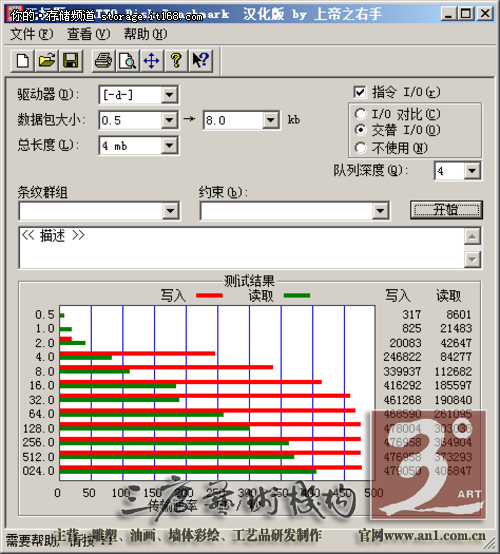Click the write value 246822
The width and height of the screenshot is (500, 554).
tap(402, 357)
